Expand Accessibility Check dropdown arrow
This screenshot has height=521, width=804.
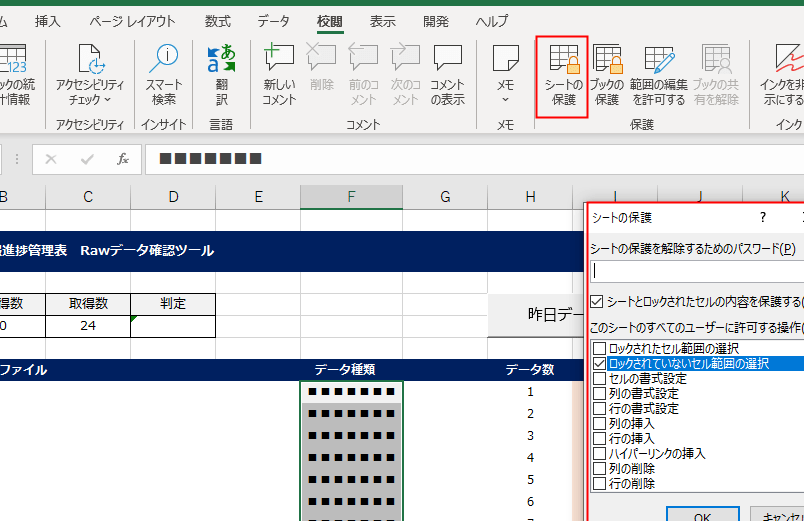point(108,99)
